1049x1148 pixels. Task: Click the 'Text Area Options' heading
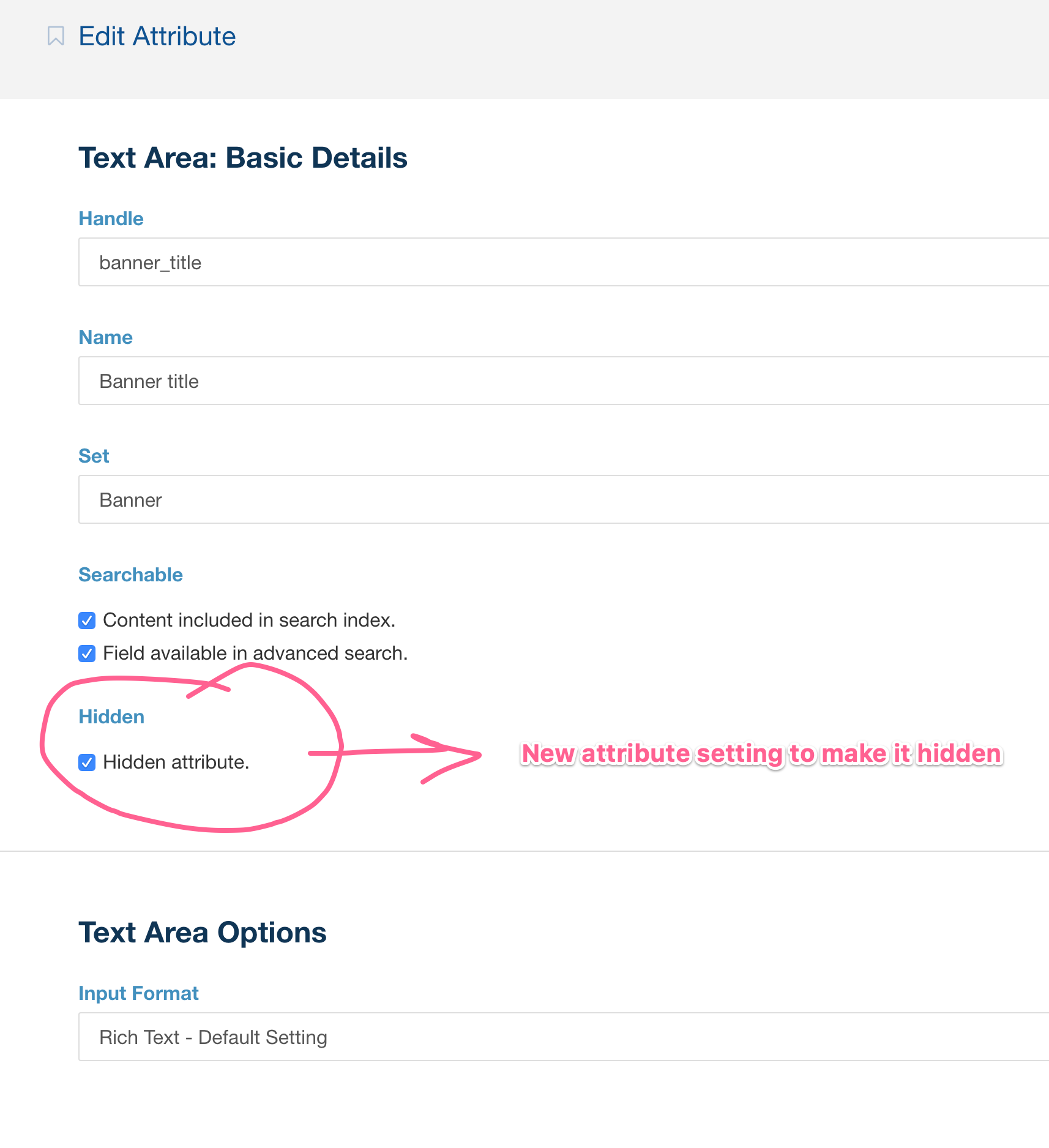[203, 933]
